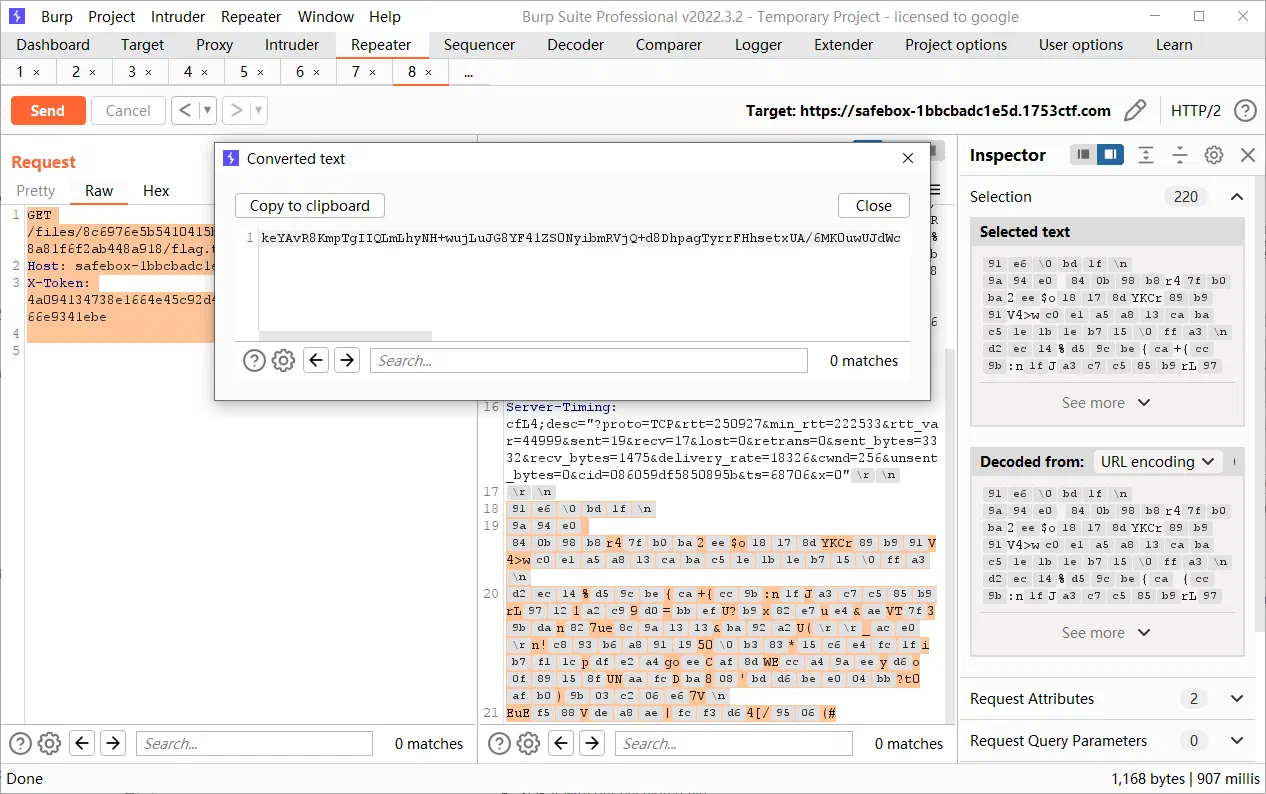Click previous match arrow below Response pane
Screen dimensions: 1266x794
tap(561, 743)
